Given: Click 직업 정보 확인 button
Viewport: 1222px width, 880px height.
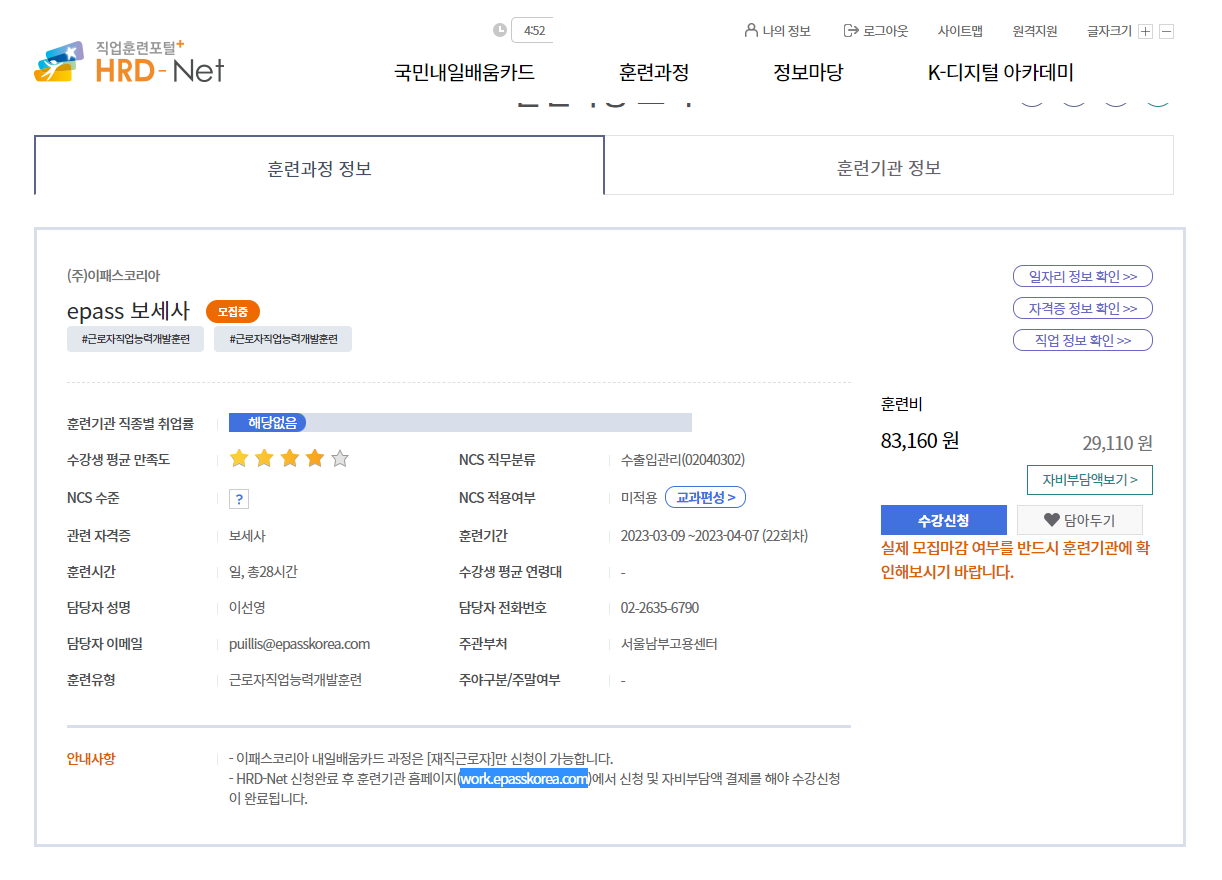Looking at the screenshot, I should pyautogui.click(x=1083, y=340).
